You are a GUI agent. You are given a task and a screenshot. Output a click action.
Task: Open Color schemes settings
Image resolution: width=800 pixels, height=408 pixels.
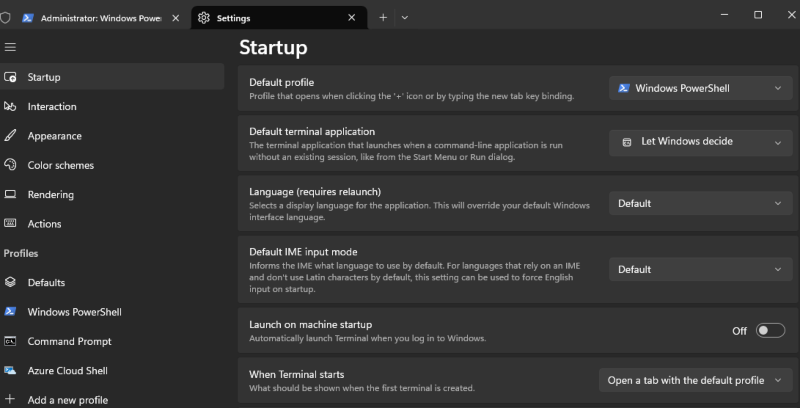(x=112, y=165)
